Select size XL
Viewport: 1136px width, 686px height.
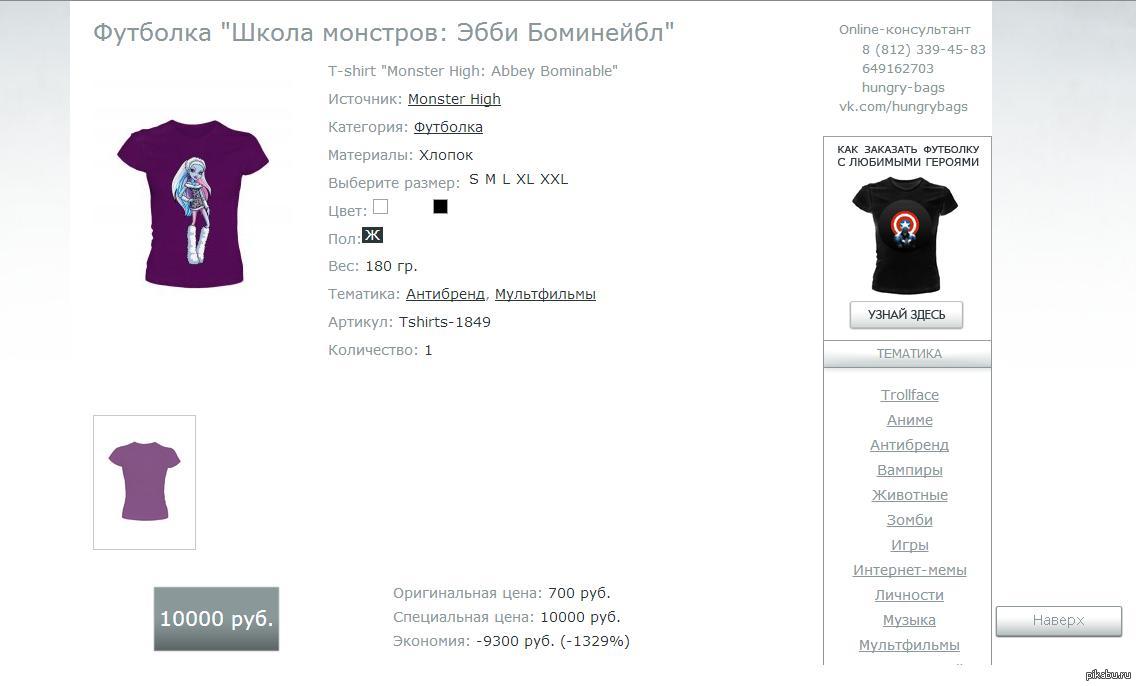pos(525,180)
